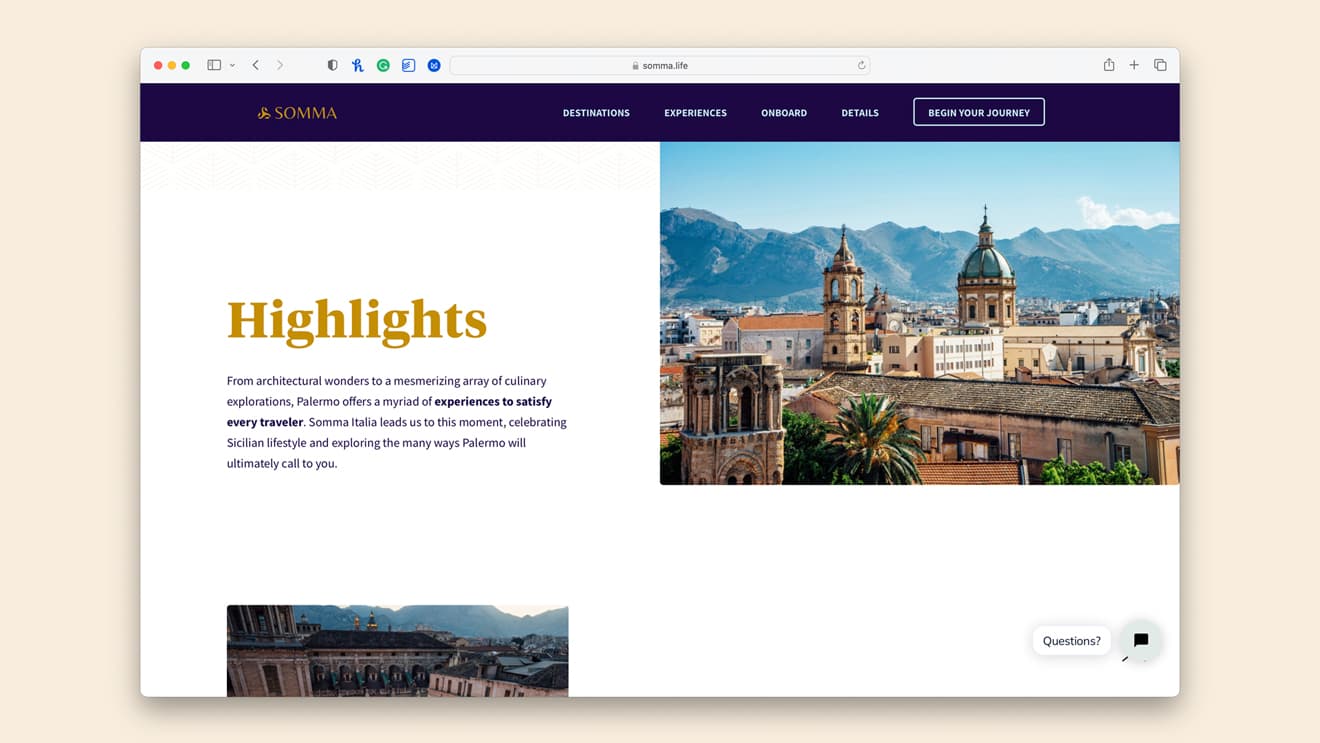Go forward to the next page

[280, 65]
